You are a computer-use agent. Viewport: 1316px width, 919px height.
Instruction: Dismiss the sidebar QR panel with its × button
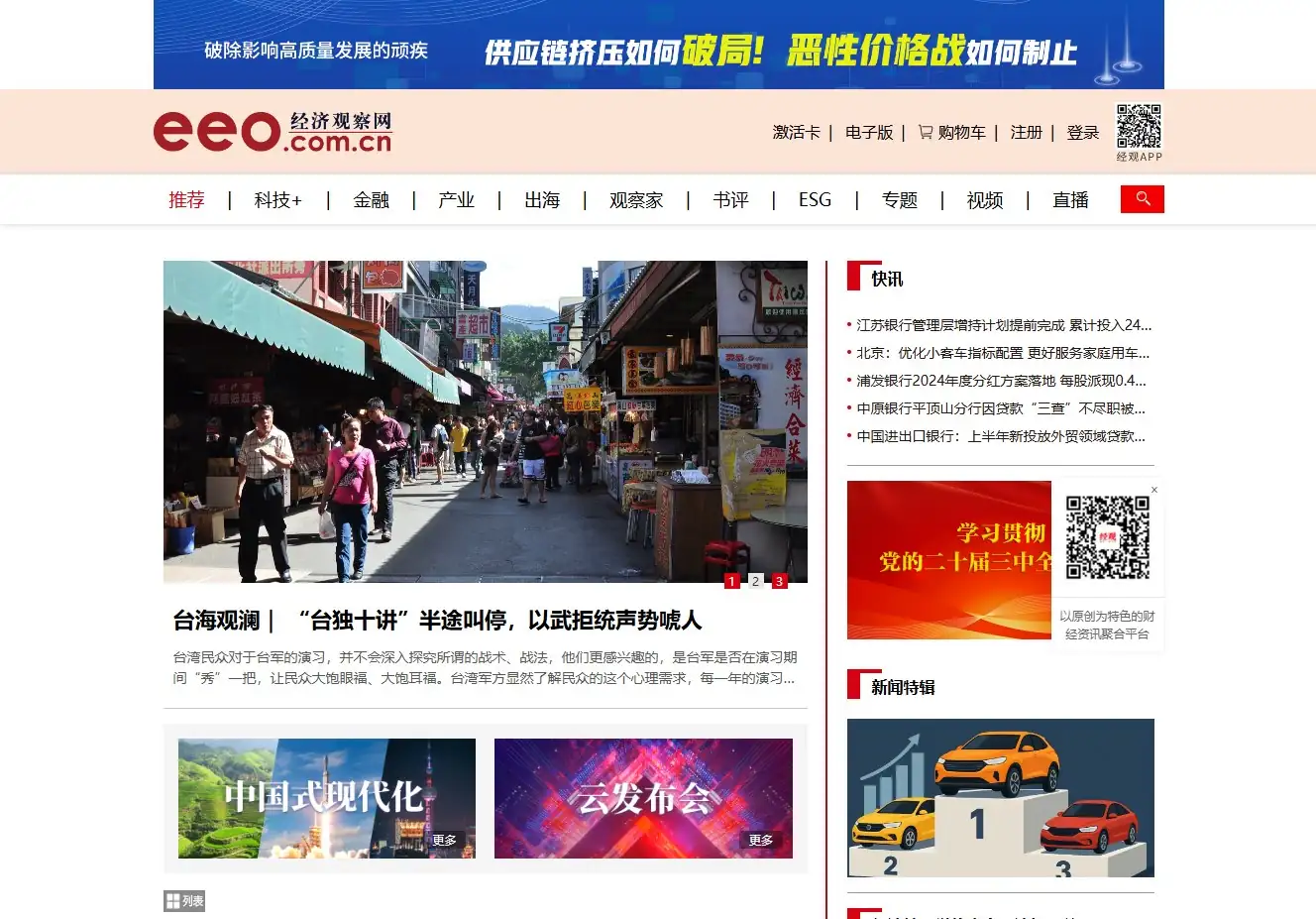click(1154, 489)
